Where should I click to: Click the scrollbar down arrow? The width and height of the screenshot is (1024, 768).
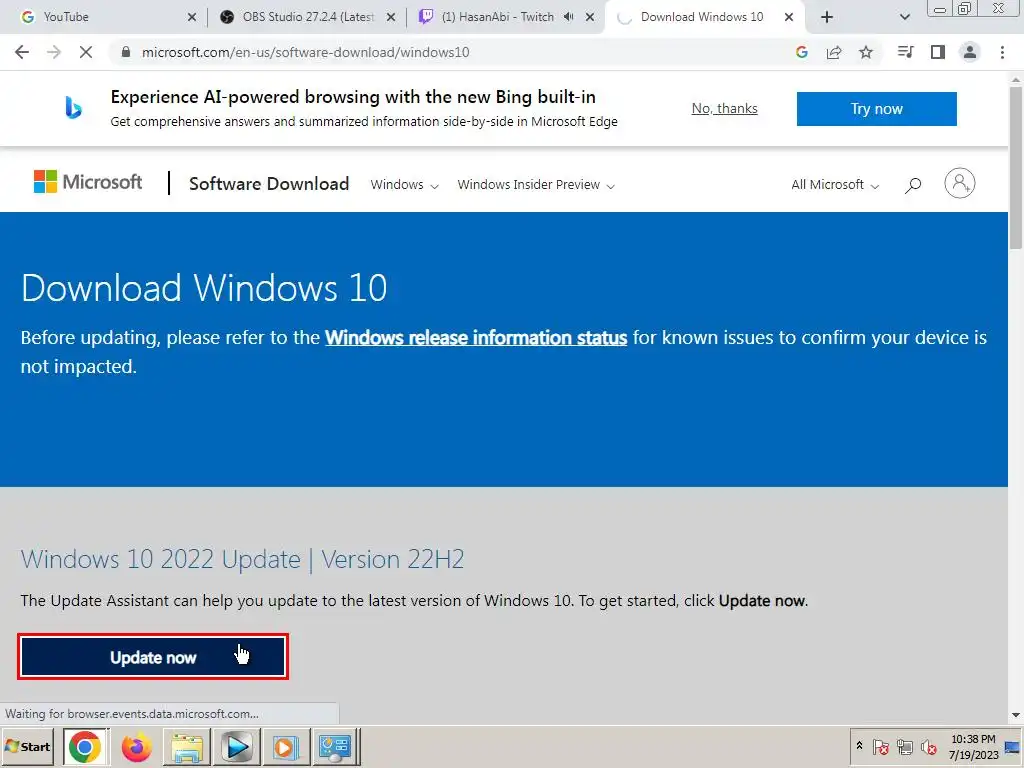1016,716
